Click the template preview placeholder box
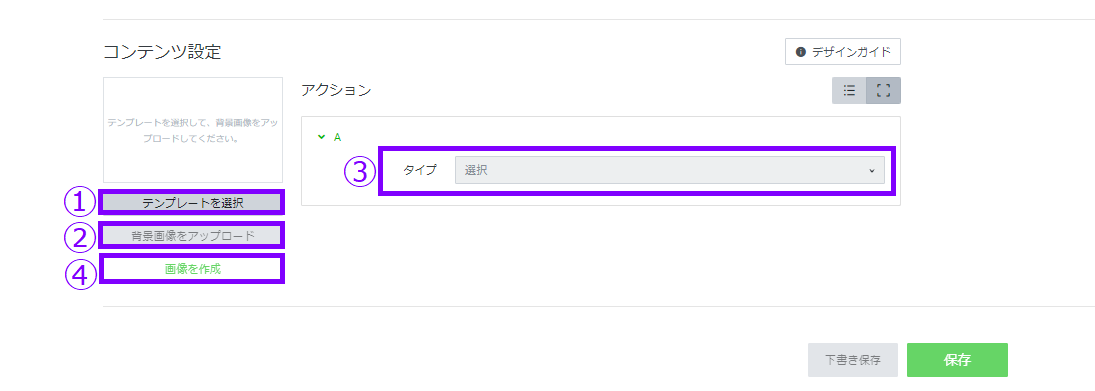The width and height of the screenshot is (1095, 391). point(193,130)
